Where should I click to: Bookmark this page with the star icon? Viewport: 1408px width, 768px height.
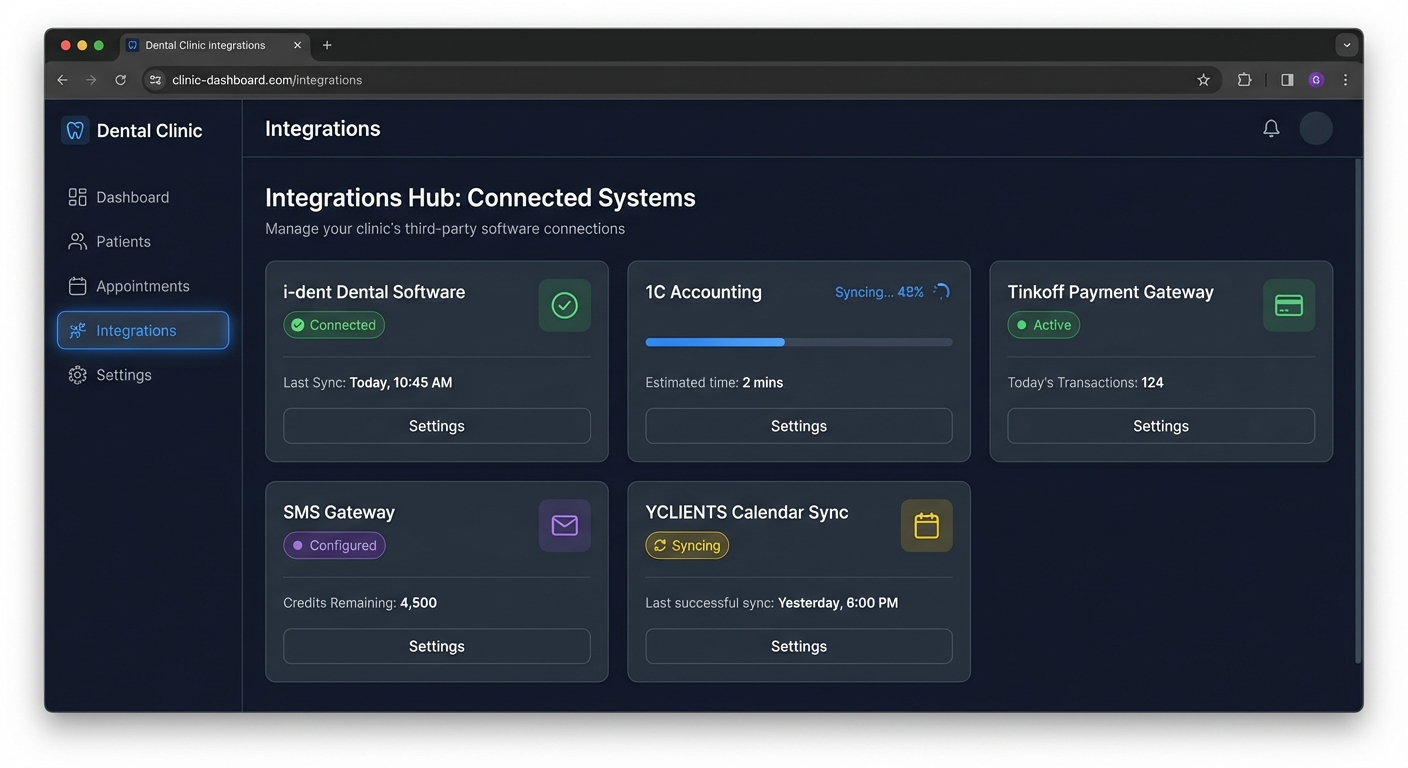(1203, 80)
